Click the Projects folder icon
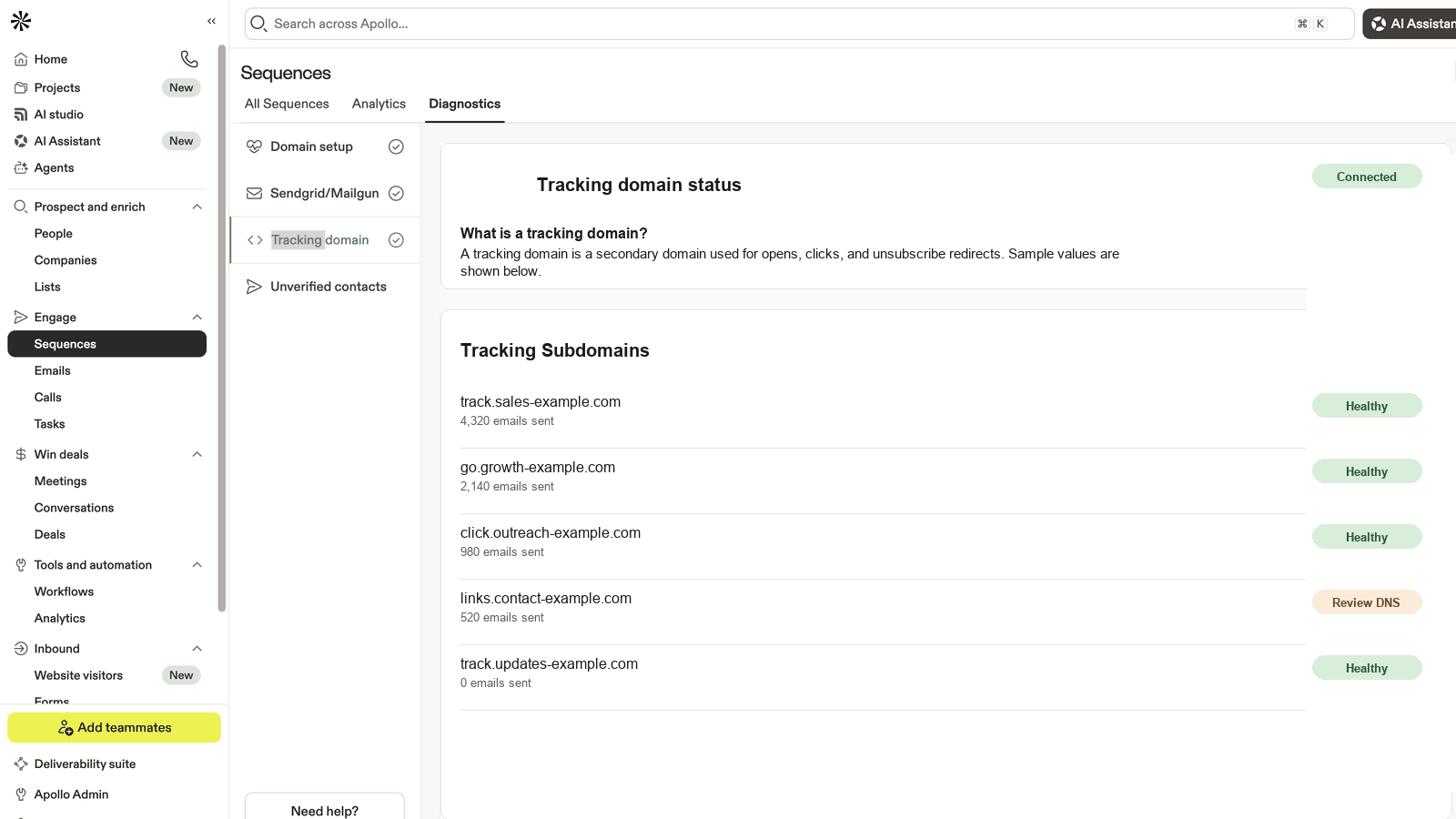Screen dimensions: 1456x819 pos(21,87)
